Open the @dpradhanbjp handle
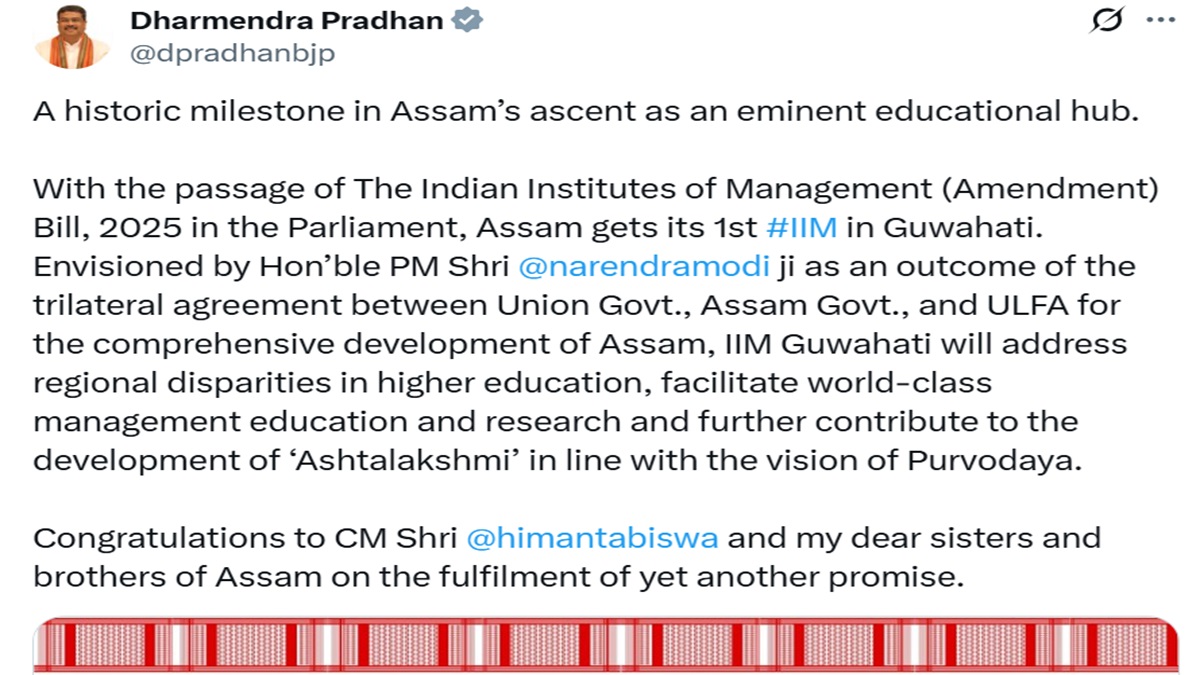The height and width of the screenshot is (675, 1200). coord(232,53)
